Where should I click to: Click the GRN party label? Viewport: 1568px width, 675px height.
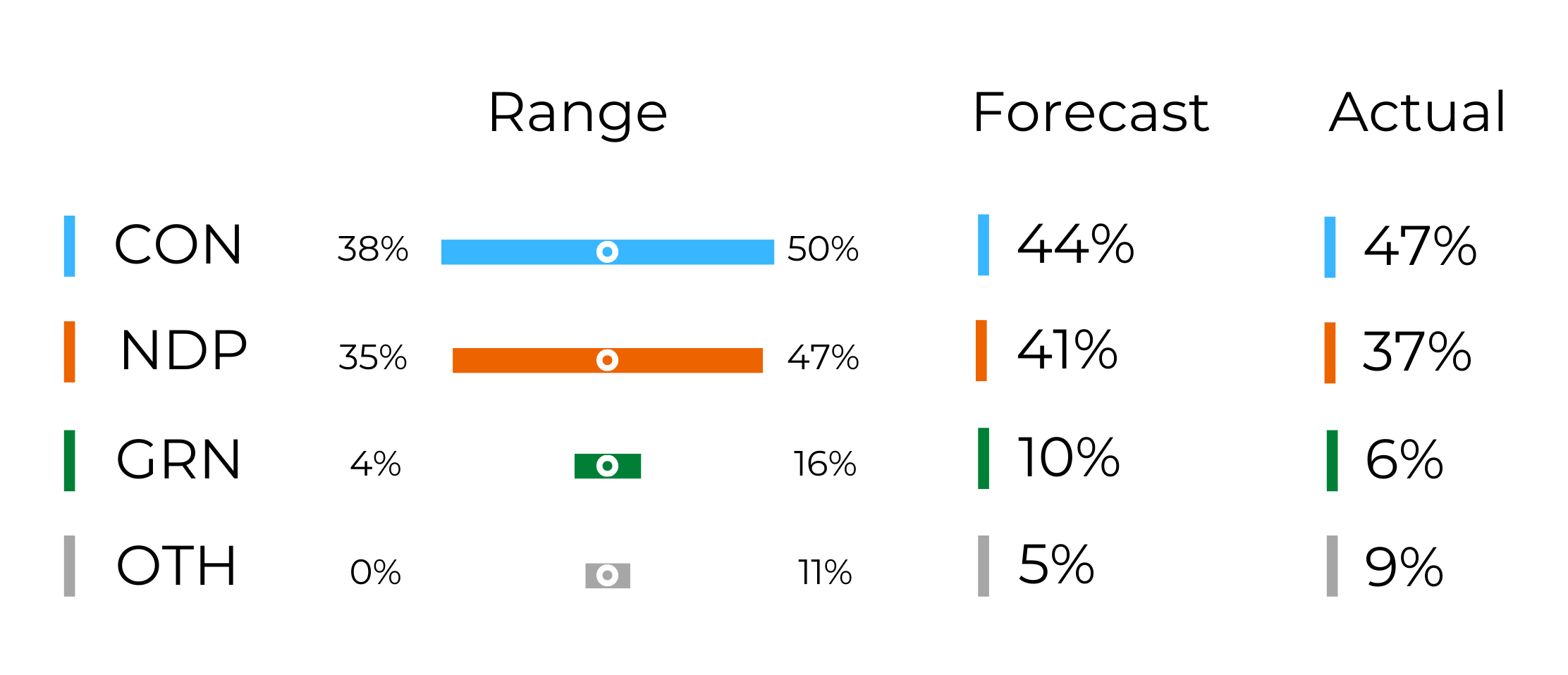point(179,460)
